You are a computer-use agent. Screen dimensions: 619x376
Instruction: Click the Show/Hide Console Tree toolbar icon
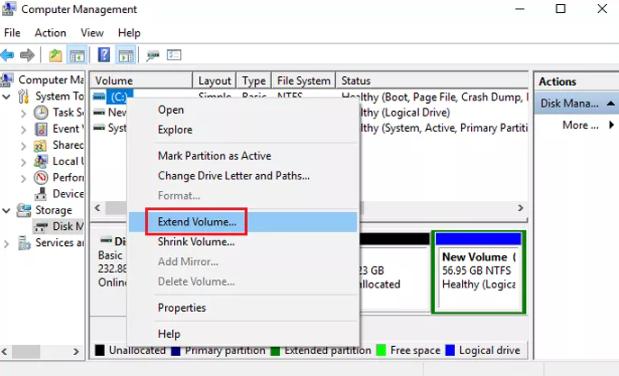point(77,55)
